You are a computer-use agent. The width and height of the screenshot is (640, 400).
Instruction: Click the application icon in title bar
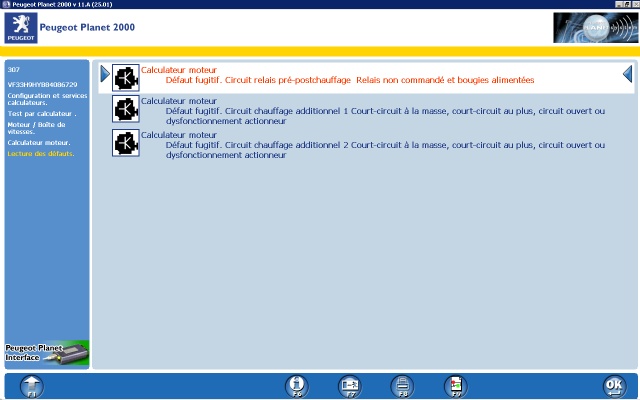click(x=6, y=4)
